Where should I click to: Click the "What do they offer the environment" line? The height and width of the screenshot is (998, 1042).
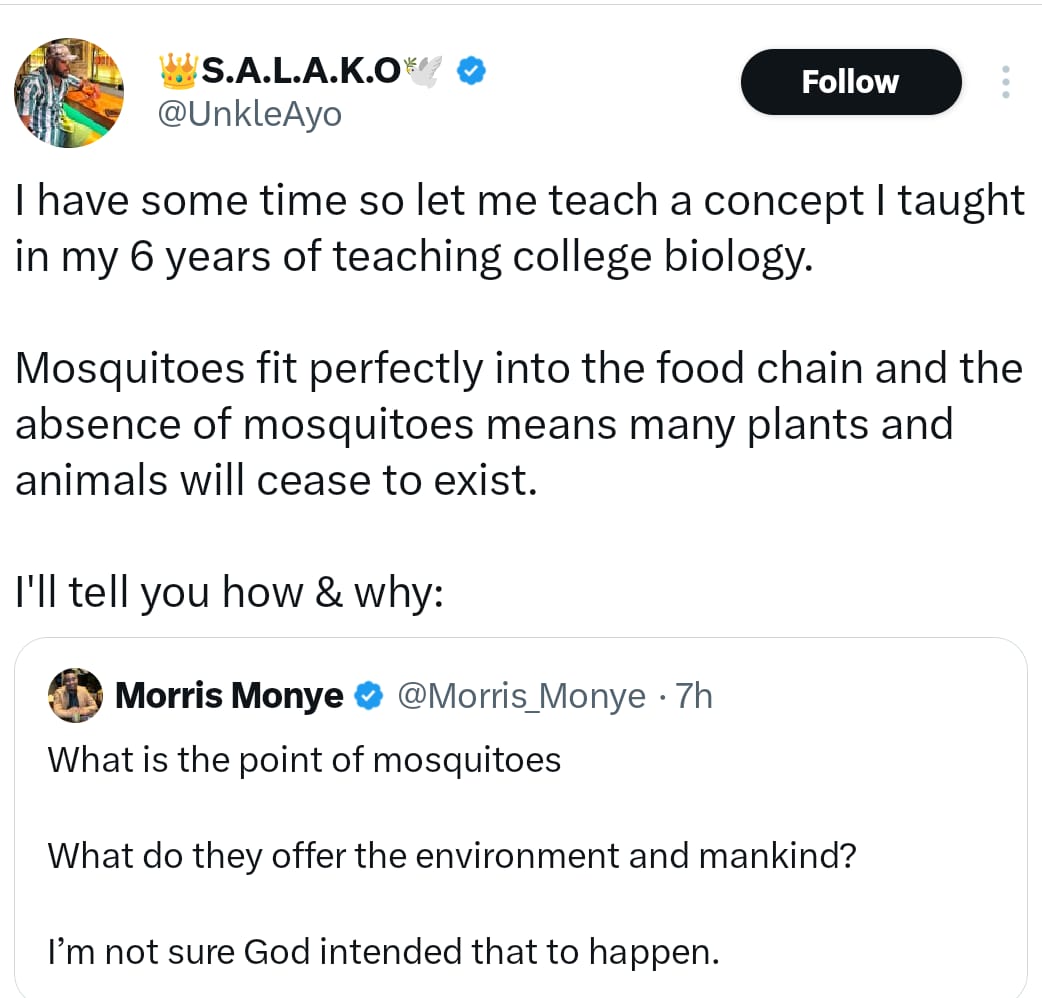[452, 856]
